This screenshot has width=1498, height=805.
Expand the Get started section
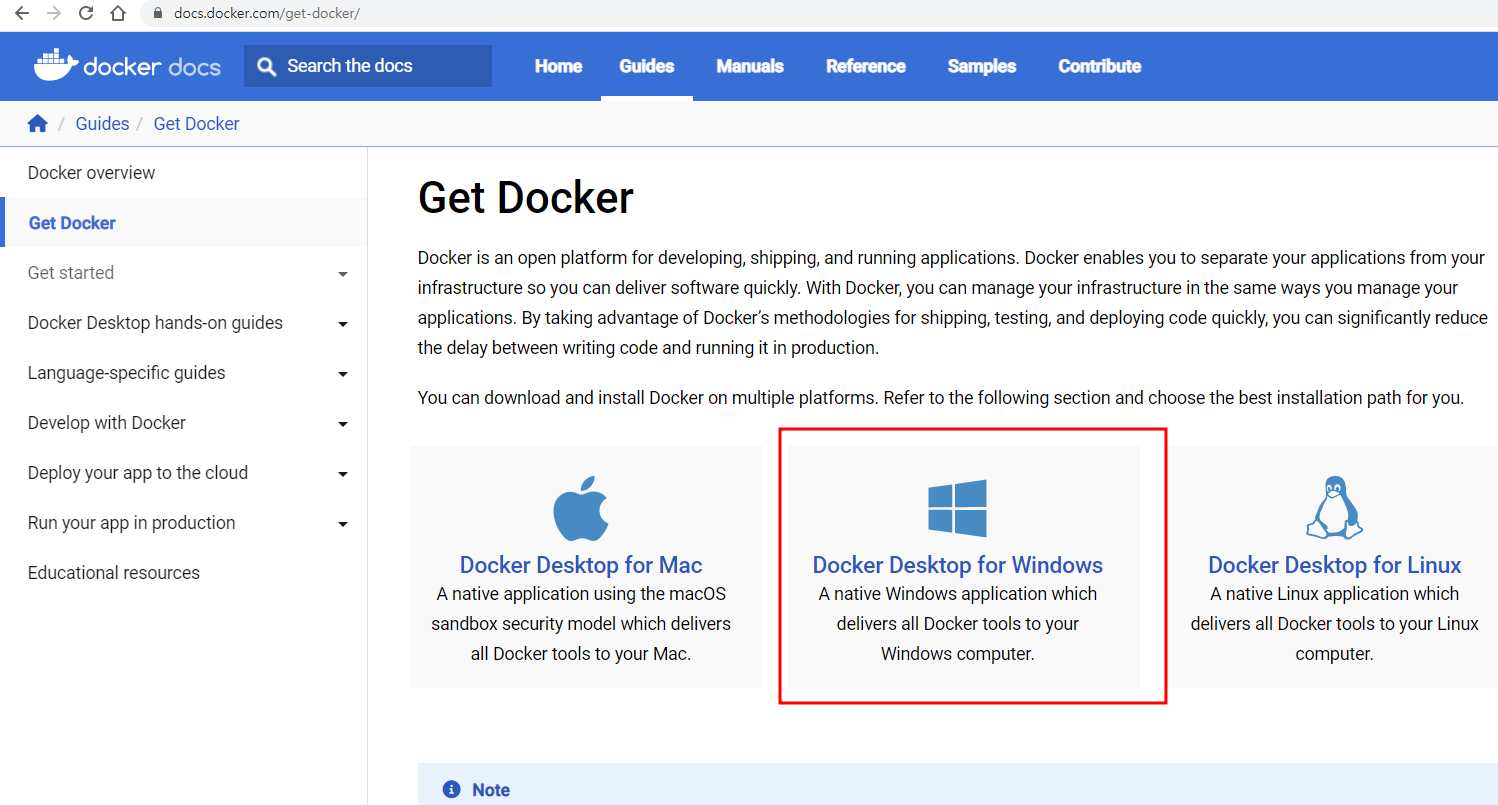pos(343,274)
